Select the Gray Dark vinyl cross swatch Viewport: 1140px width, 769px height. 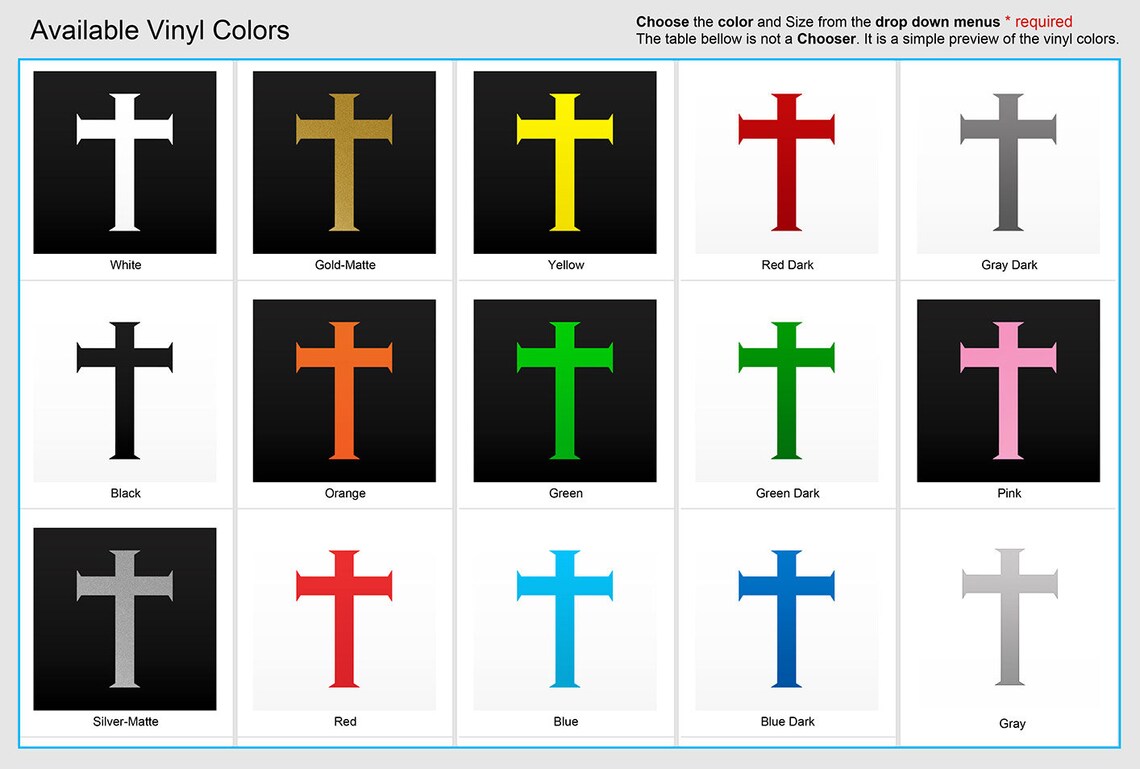coord(1008,162)
